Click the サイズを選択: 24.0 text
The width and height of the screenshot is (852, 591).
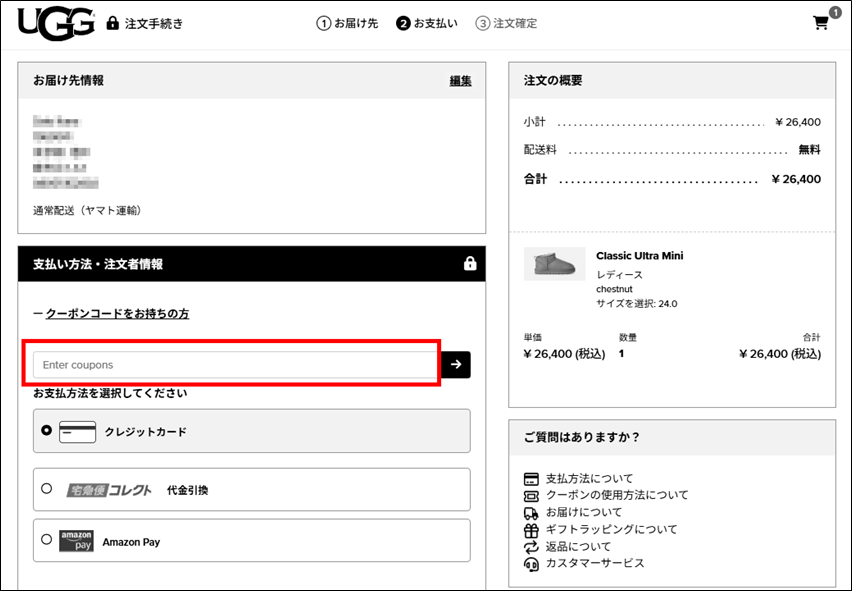pyautogui.click(x=637, y=304)
